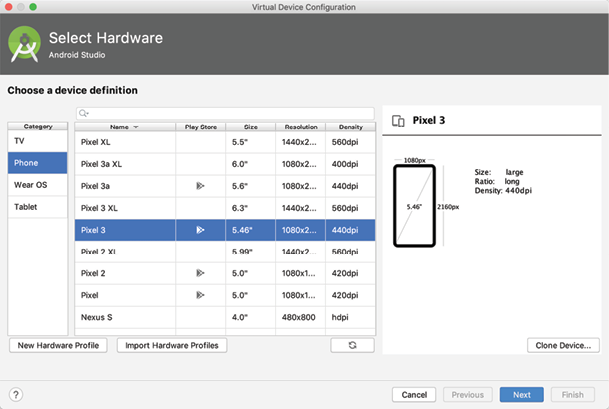Click the Previous button
The image size is (609, 409).
[468, 395]
